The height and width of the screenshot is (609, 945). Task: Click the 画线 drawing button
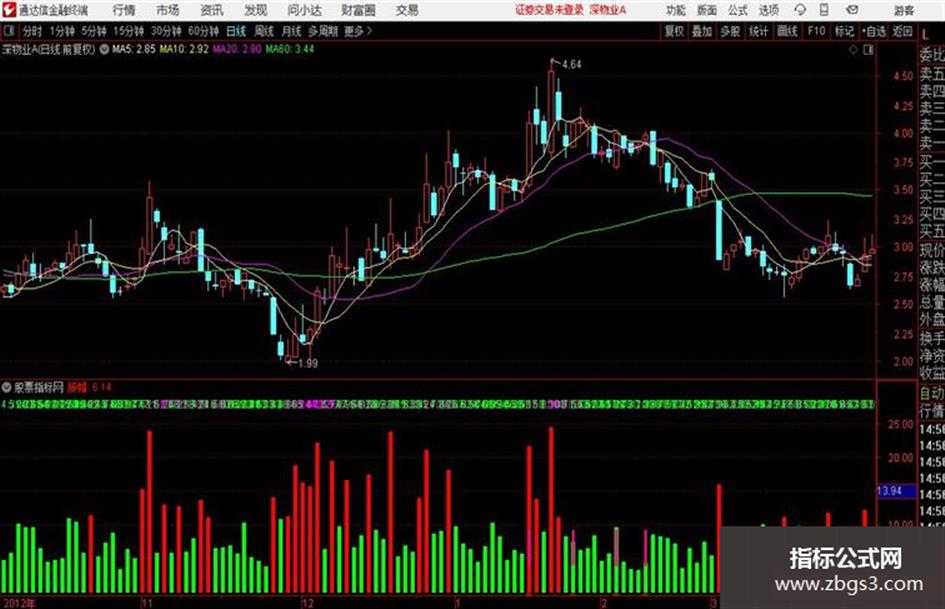coord(787,31)
